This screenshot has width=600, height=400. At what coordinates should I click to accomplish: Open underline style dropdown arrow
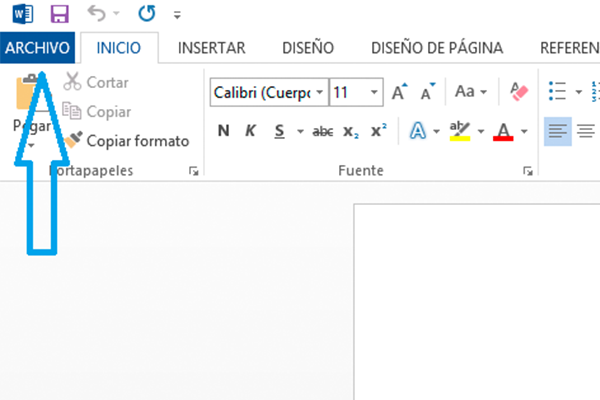tap(300, 132)
